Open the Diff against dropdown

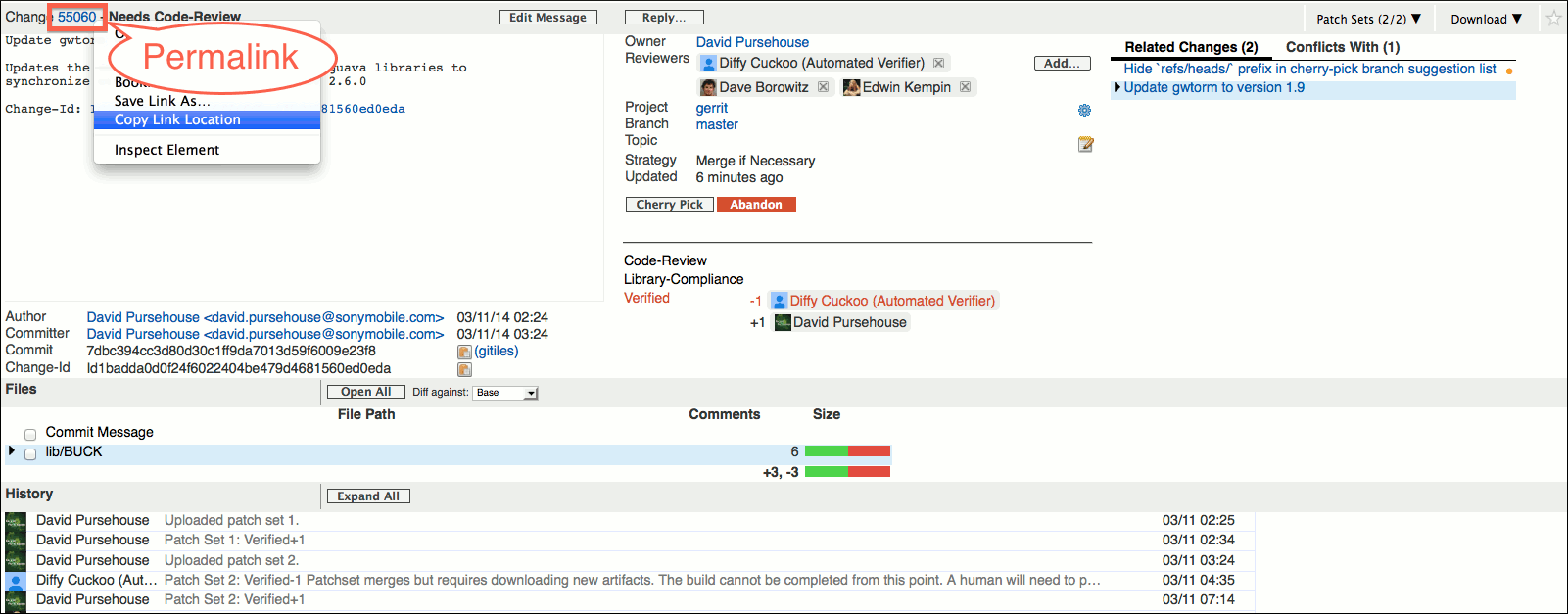(x=505, y=392)
